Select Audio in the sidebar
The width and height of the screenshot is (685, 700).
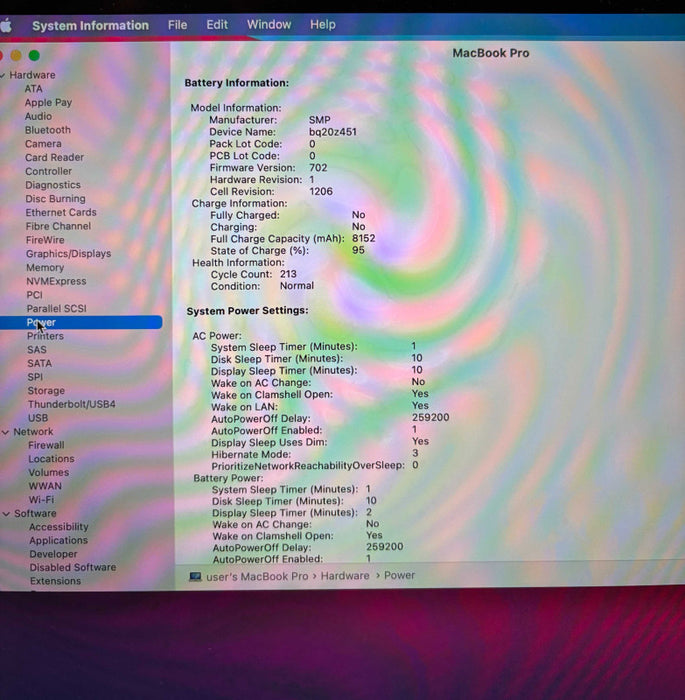(38, 116)
